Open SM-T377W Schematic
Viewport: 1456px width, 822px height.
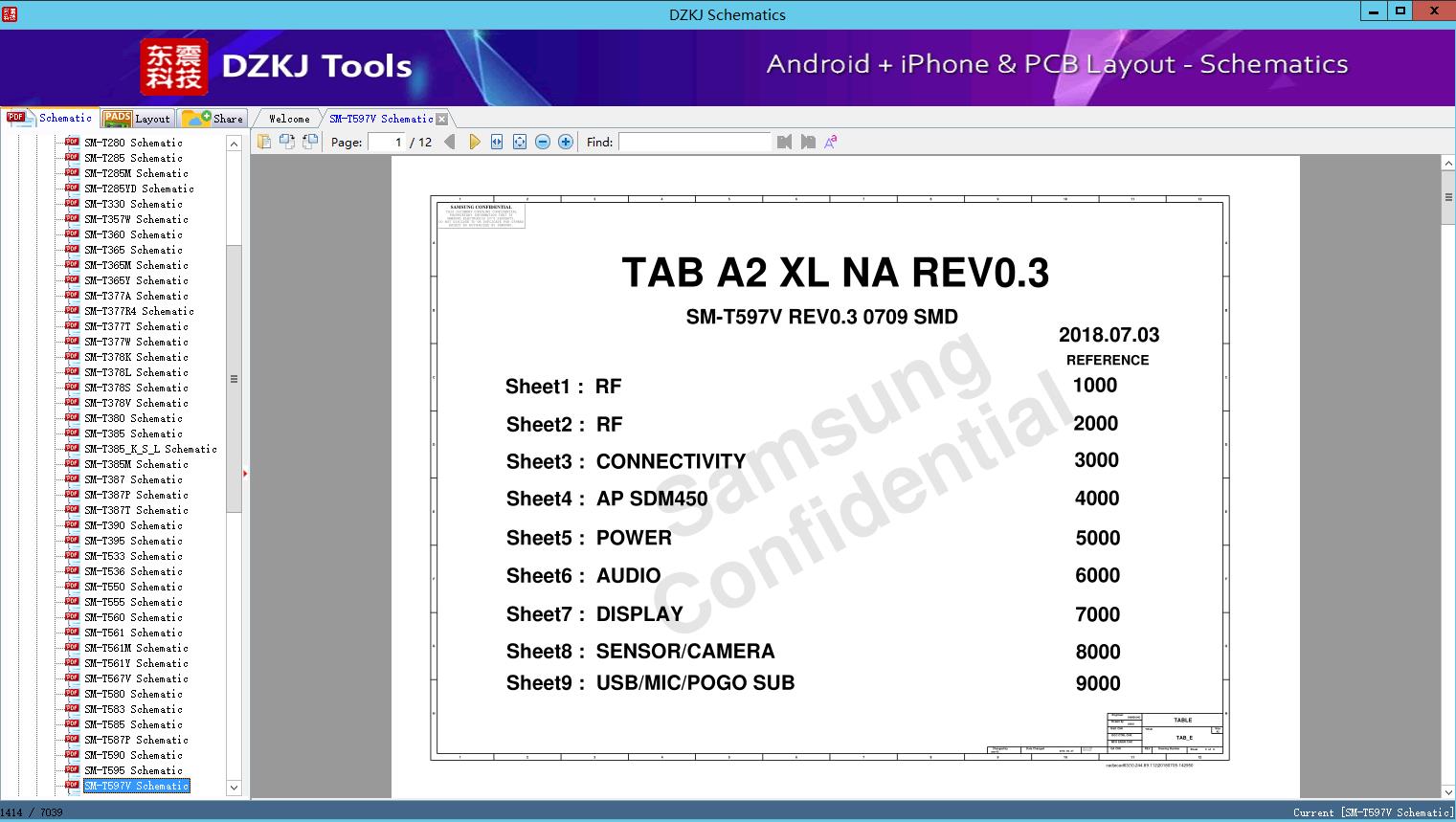tap(136, 342)
